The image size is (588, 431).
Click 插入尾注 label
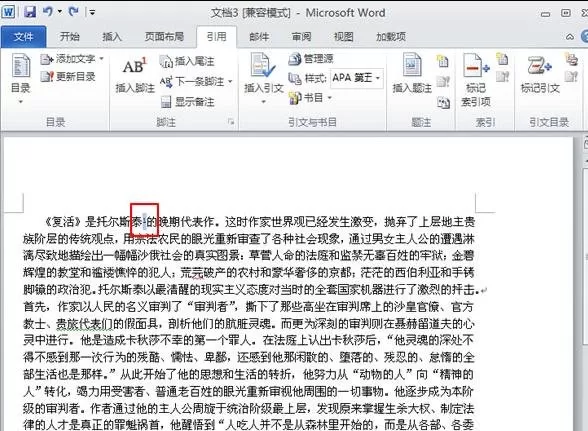click(x=195, y=61)
